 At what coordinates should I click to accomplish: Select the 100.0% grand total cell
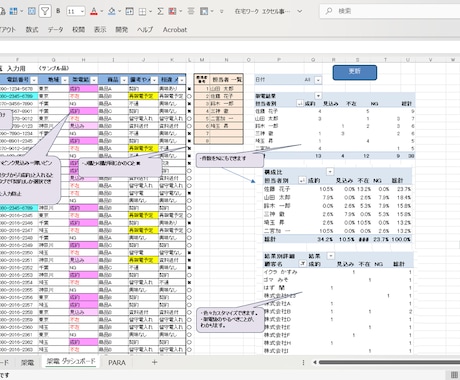[401, 239]
